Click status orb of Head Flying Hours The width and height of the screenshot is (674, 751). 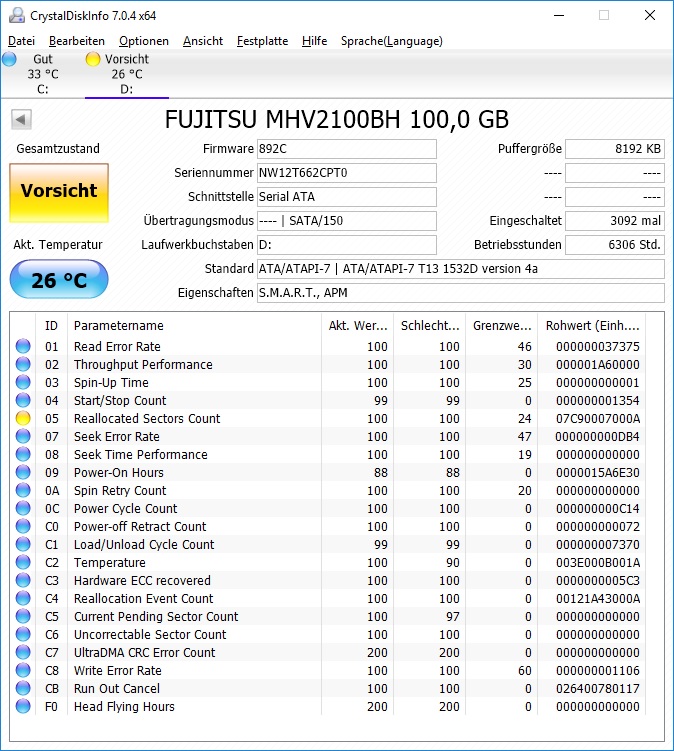click(x=23, y=706)
